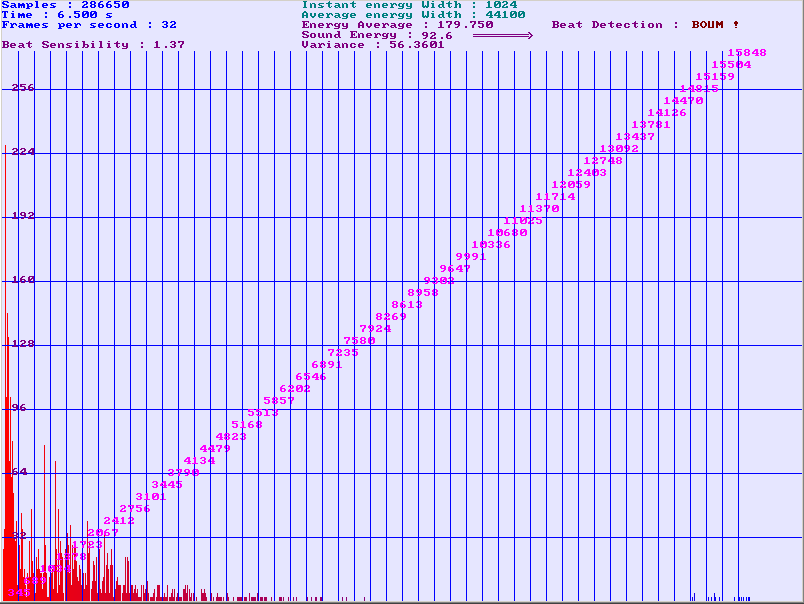804x604 pixels.
Task: Click Energy Average : 179.750 readout
Action: coord(397,25)
